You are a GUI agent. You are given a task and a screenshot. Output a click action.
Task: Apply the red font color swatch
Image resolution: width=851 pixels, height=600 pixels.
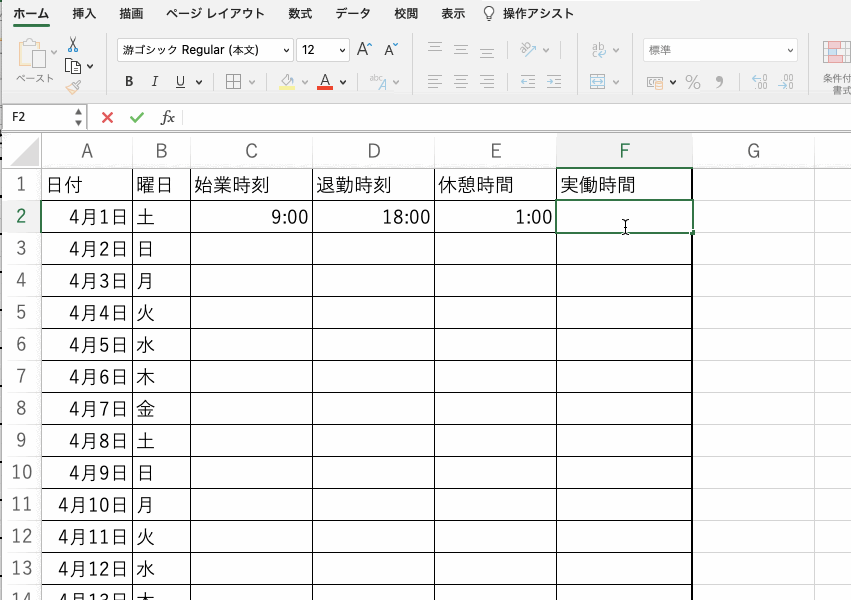(x=324, y=82)
